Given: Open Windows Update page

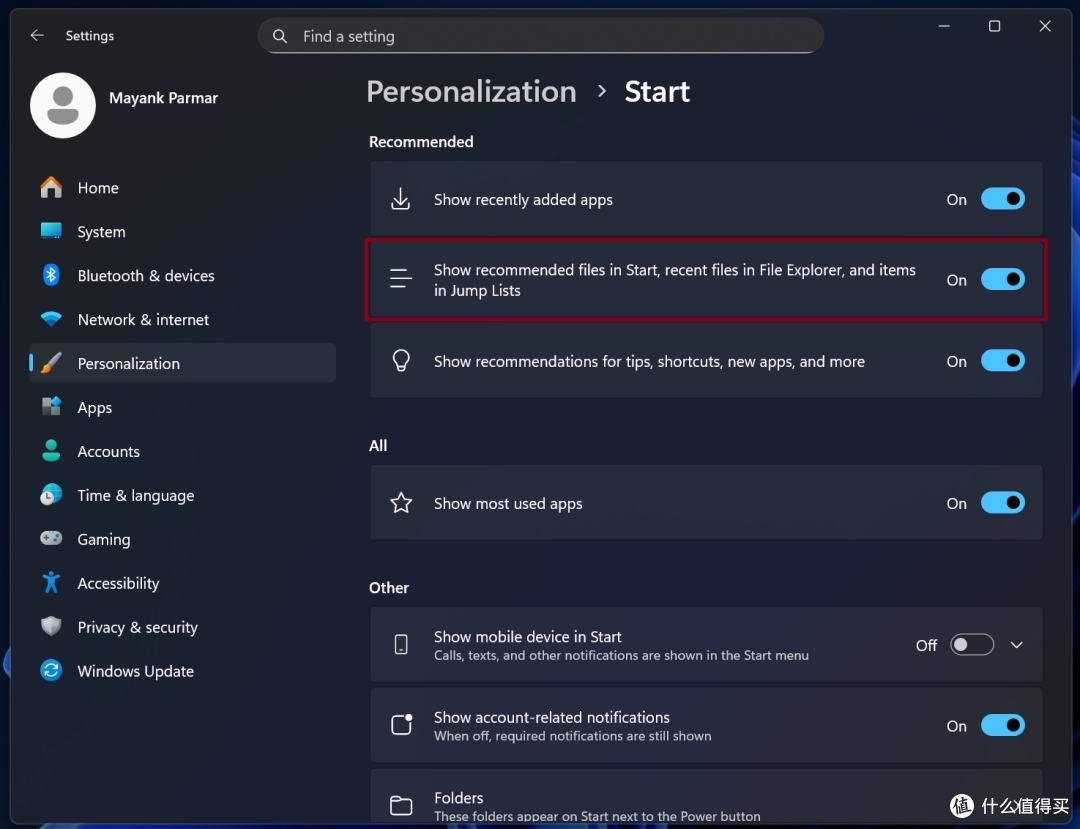Looking at the screenshot, I should click(x=183, y=671).
